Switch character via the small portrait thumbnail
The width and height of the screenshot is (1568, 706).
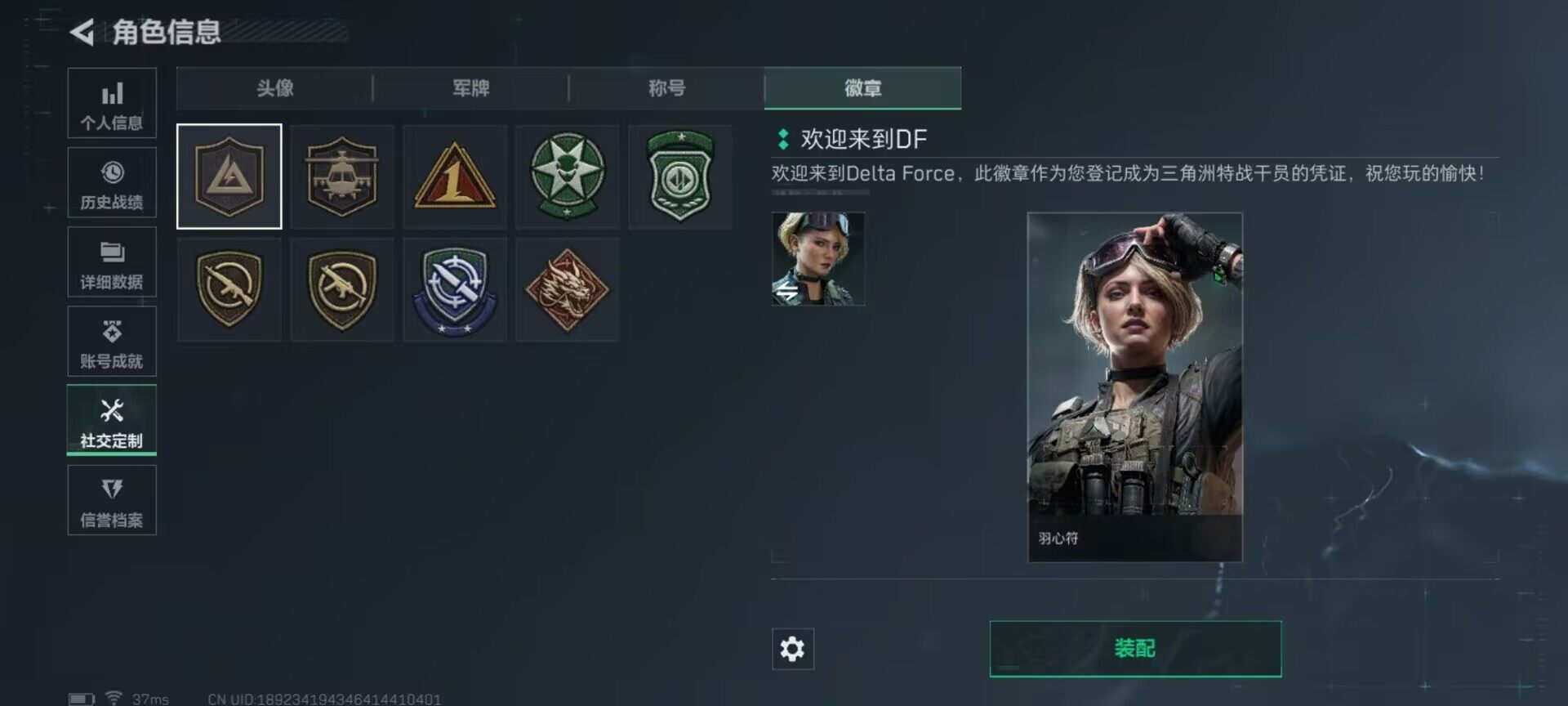point(818,259)
